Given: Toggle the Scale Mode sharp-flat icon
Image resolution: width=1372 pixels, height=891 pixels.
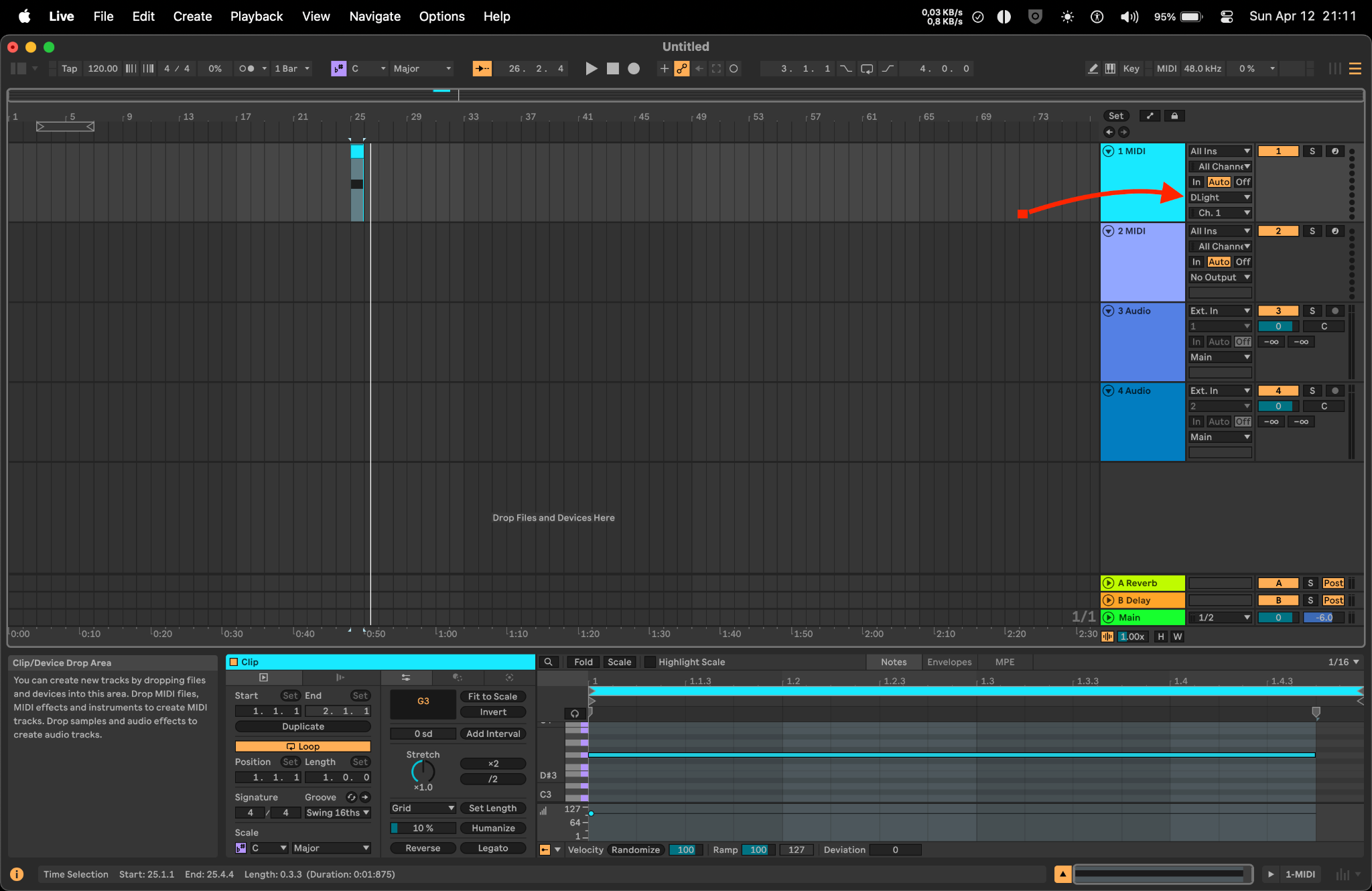Looking at the screenshot, I should click(x=338, y=68).
